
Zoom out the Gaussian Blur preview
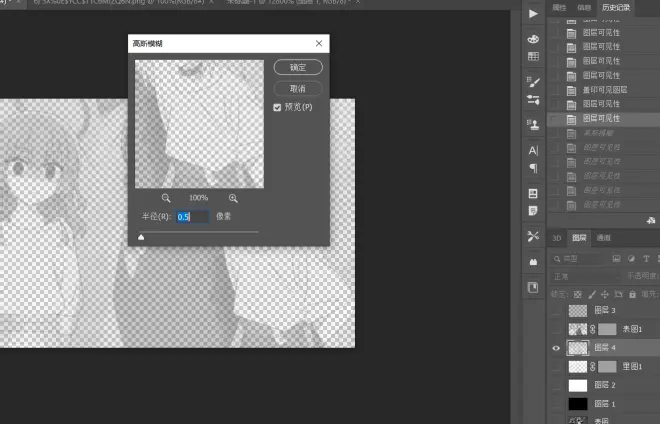tap(166, 198)
